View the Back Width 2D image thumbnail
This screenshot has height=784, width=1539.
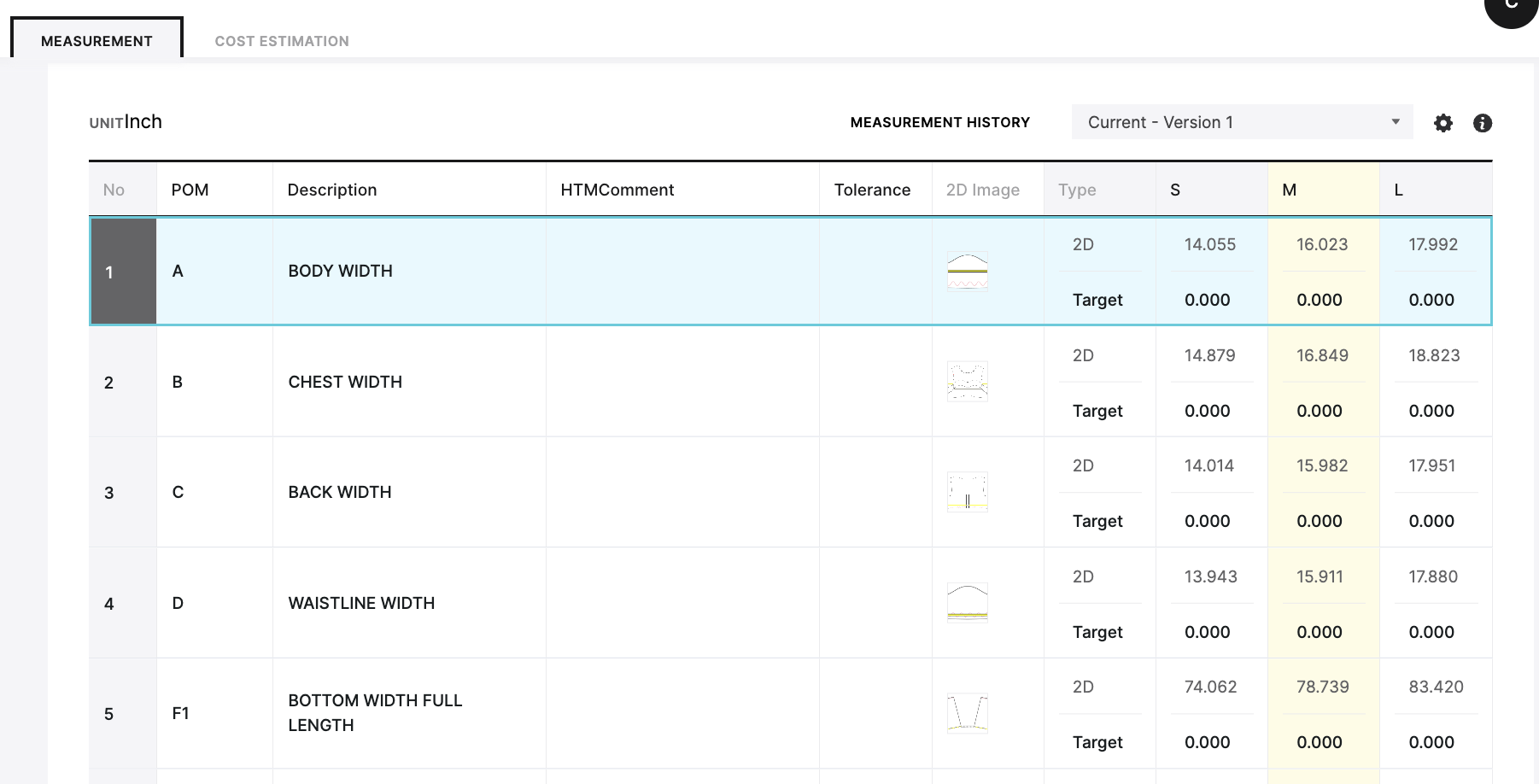967,492
